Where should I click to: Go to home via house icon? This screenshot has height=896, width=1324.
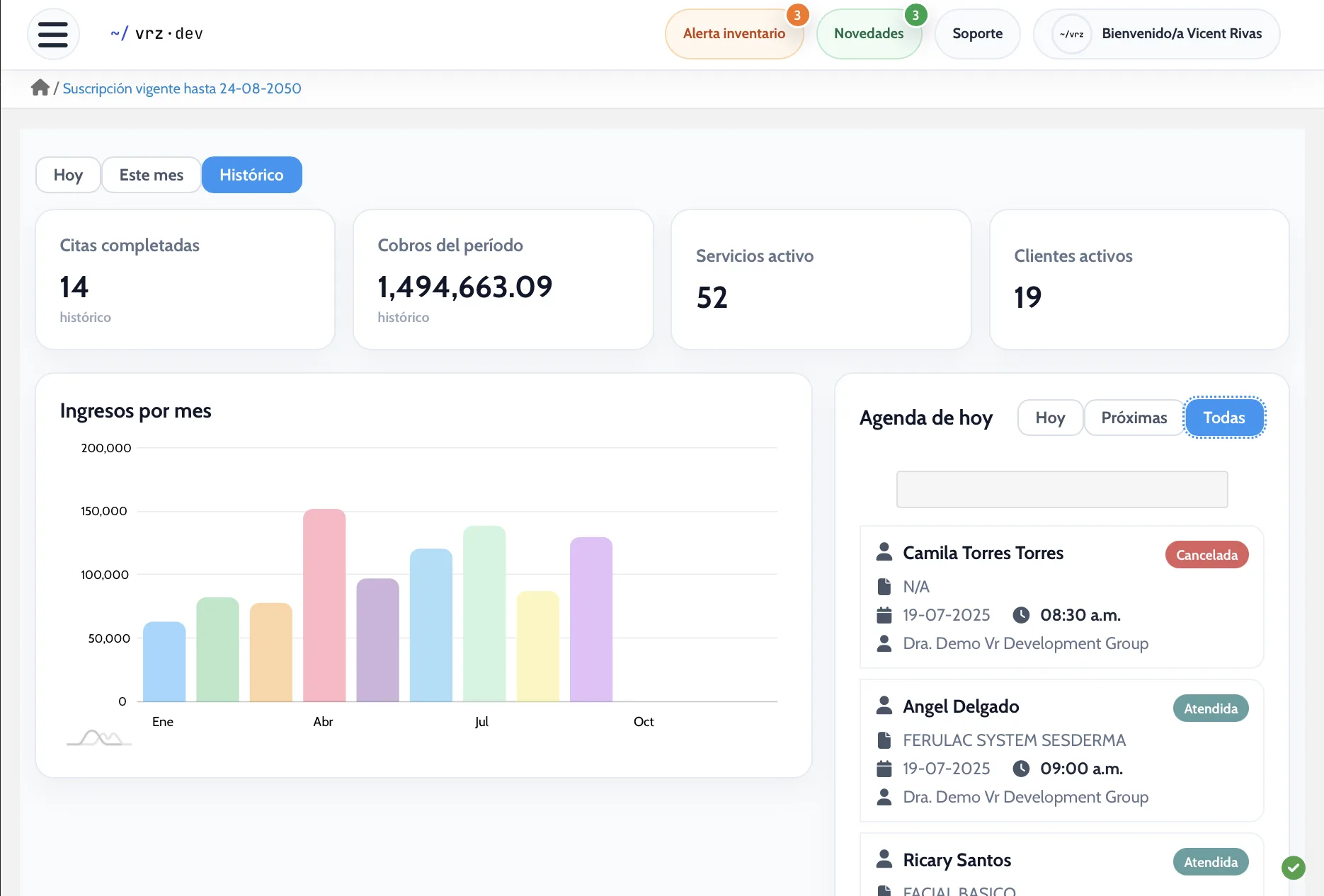(x=40, y=88)
